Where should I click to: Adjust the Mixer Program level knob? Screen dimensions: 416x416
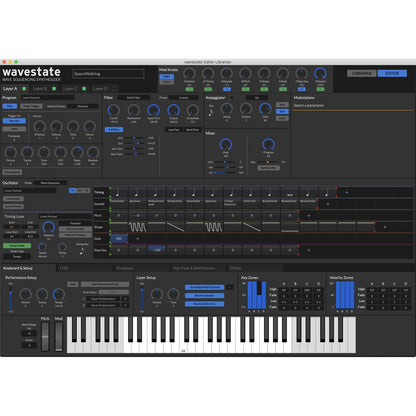268,144
